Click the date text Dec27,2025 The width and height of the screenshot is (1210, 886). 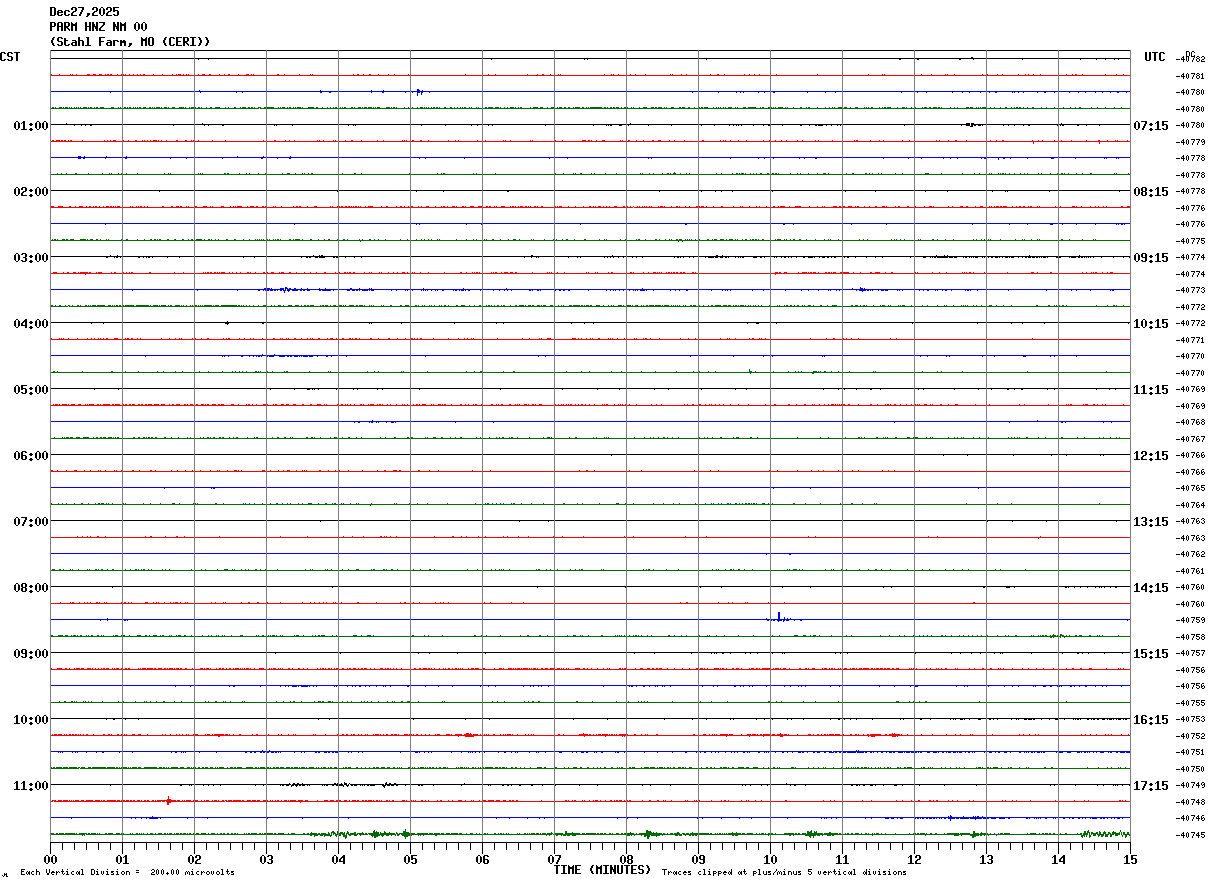coord(84,12)
